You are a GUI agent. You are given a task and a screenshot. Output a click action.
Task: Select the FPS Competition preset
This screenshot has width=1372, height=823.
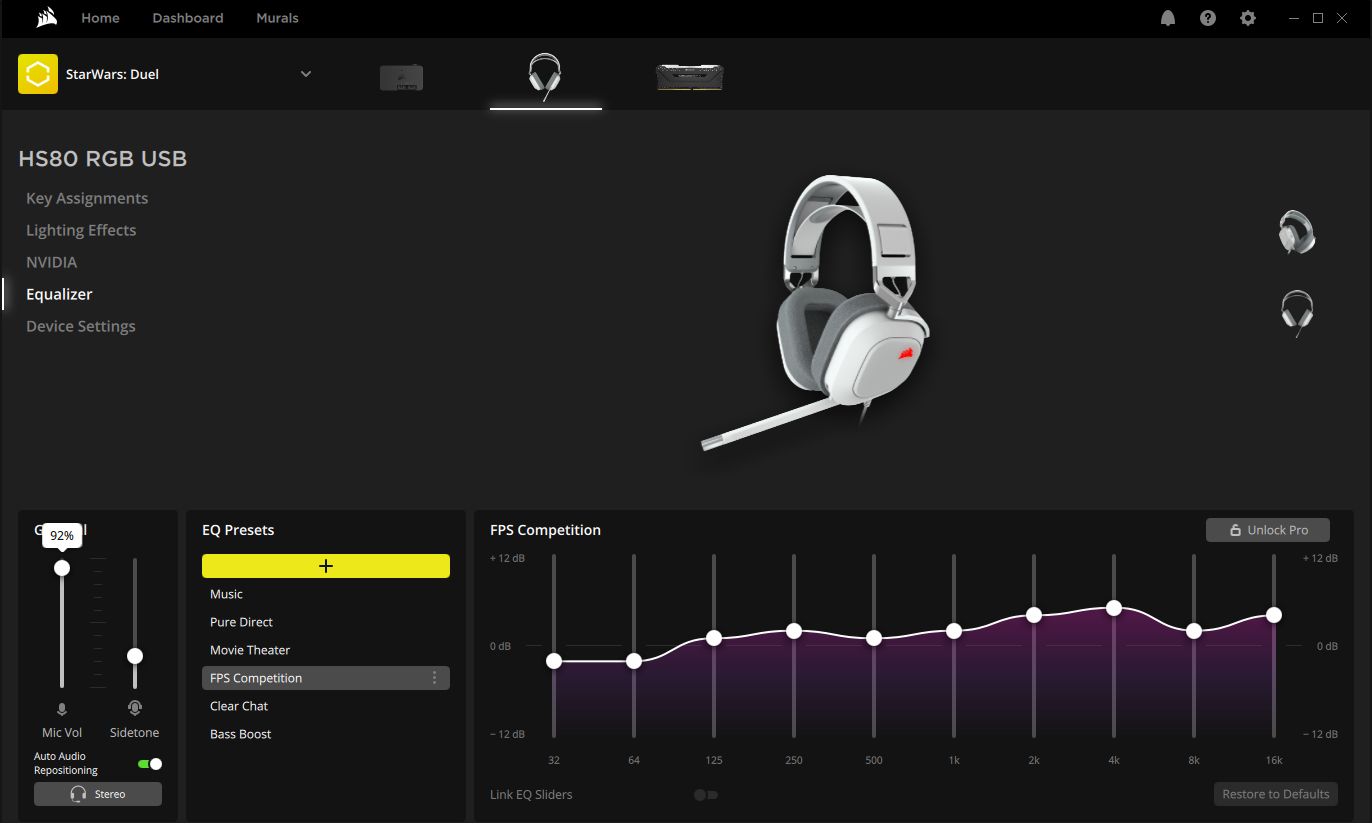point(326,678)
